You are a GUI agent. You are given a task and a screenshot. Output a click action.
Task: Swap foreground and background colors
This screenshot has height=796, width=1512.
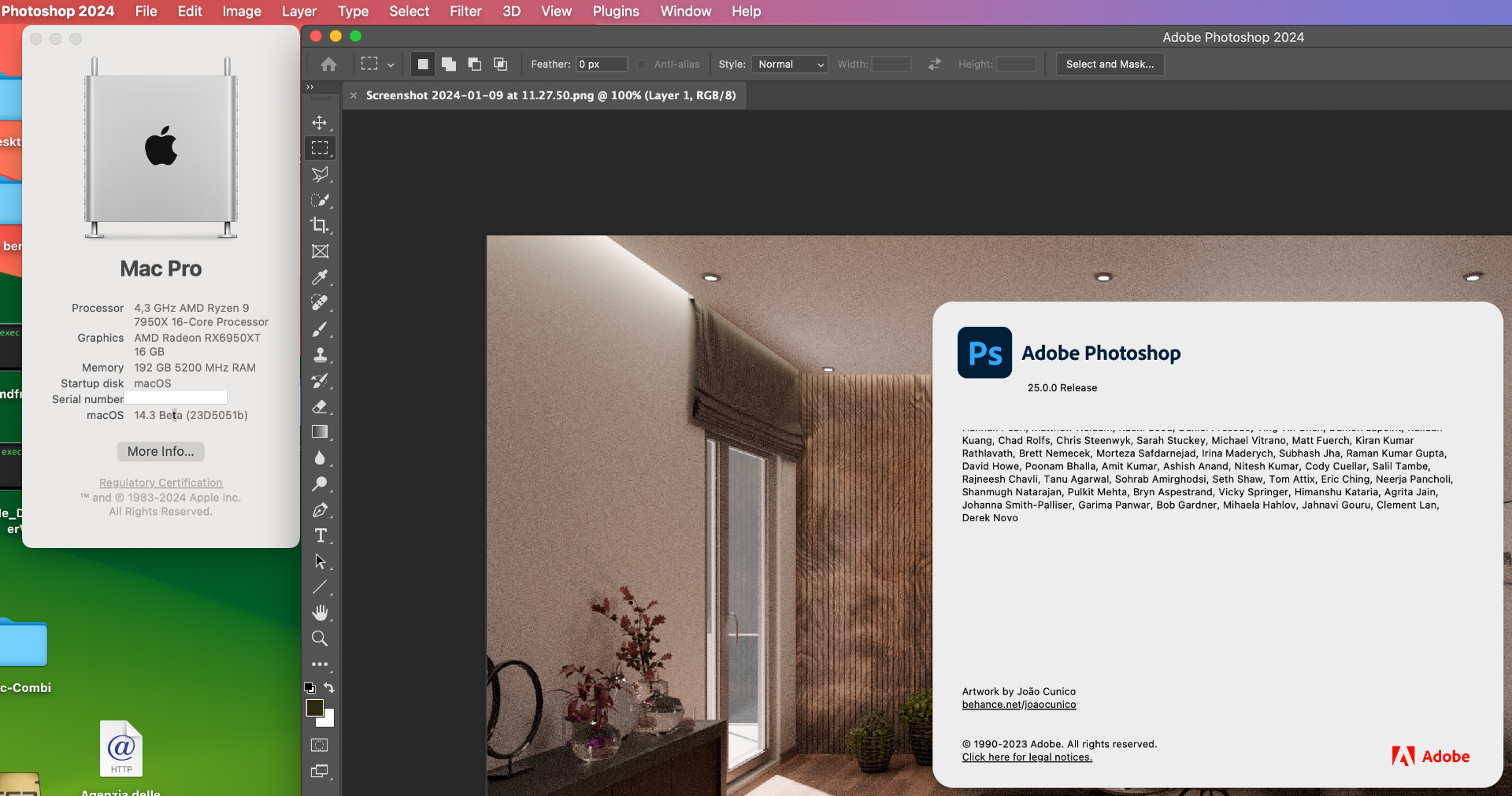[x=329, y=687]
